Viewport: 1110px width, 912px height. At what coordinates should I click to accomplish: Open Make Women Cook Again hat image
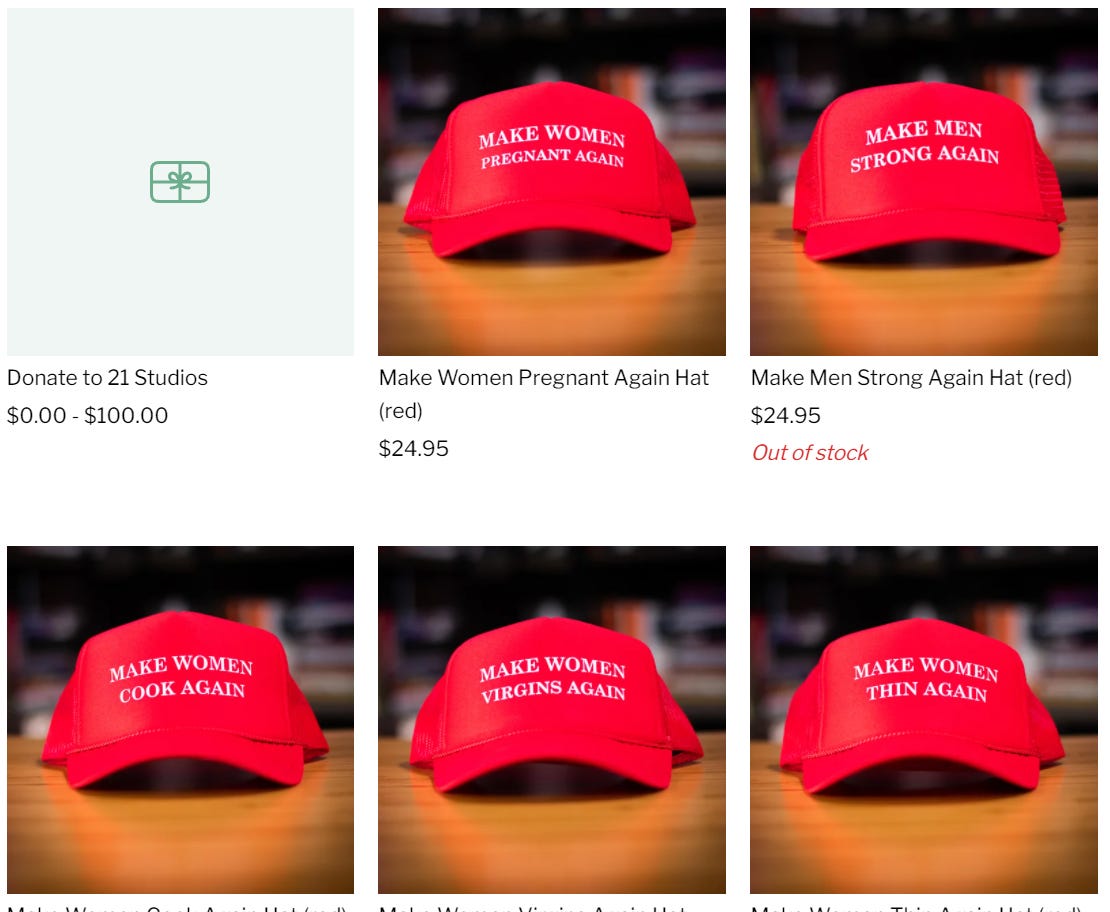point(181,719)
